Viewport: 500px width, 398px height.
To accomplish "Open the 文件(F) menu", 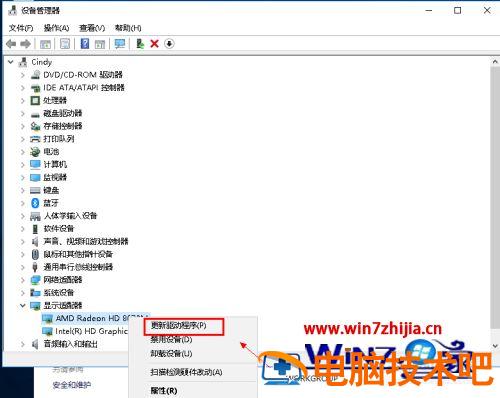I will click(x=21, y=28).
